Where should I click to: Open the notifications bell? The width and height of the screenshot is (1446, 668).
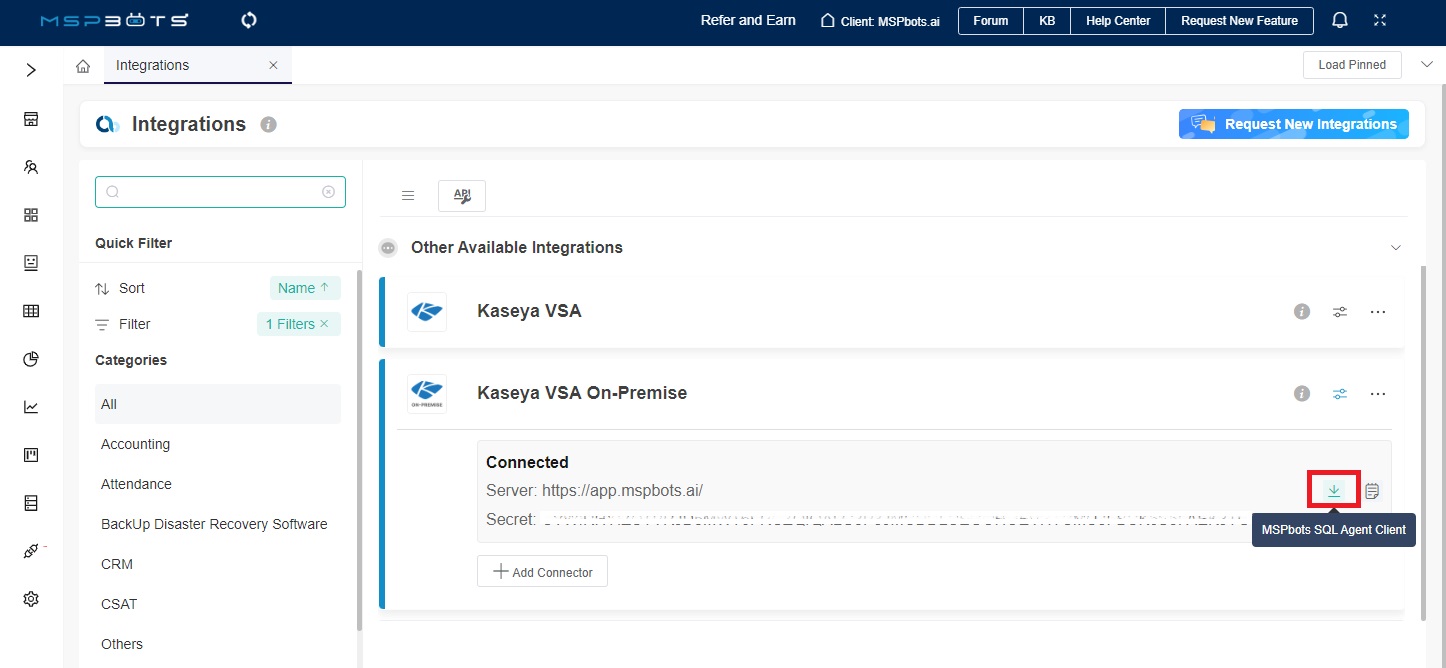1340,20
